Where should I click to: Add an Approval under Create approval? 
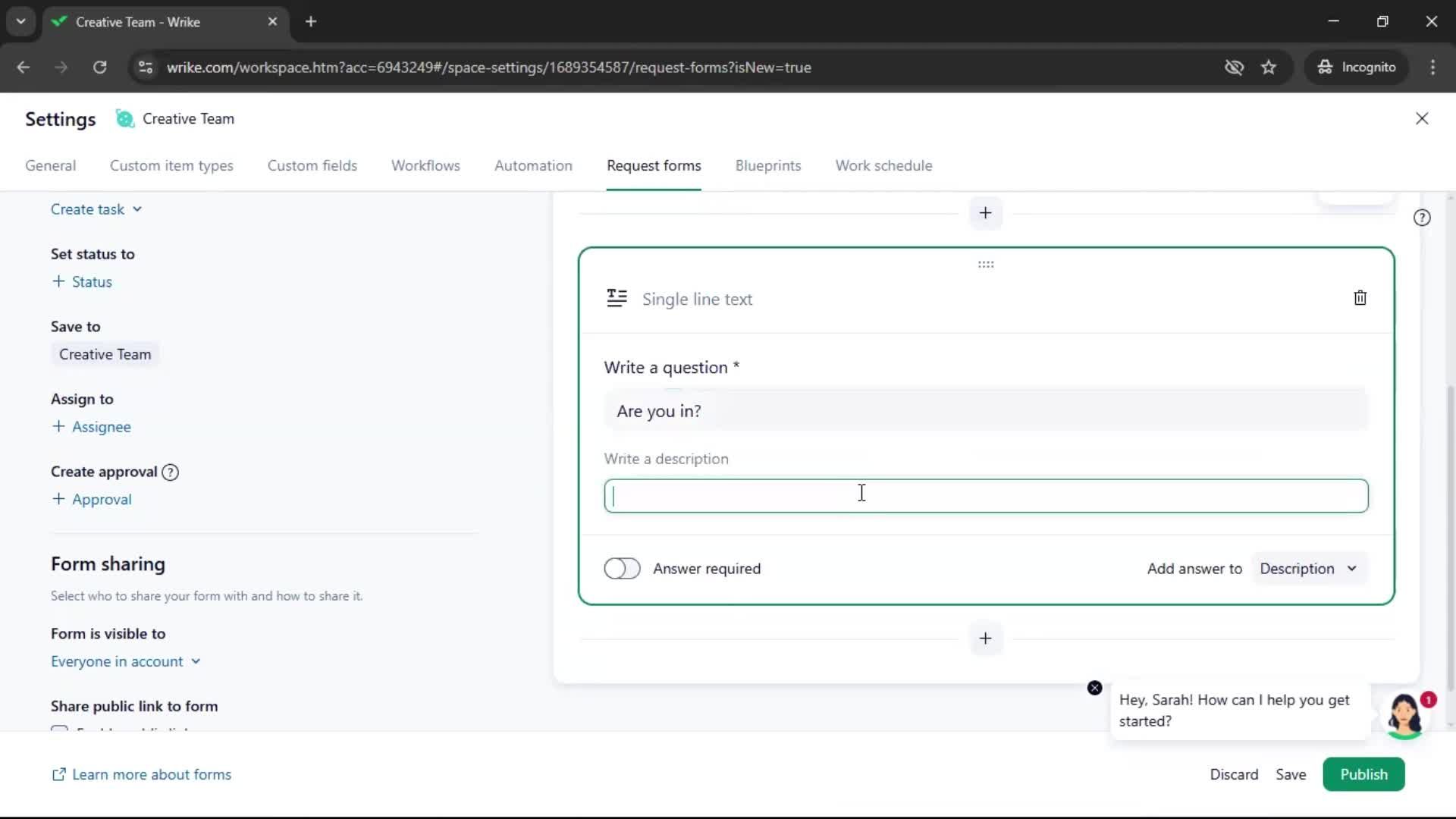coord(92,500)
